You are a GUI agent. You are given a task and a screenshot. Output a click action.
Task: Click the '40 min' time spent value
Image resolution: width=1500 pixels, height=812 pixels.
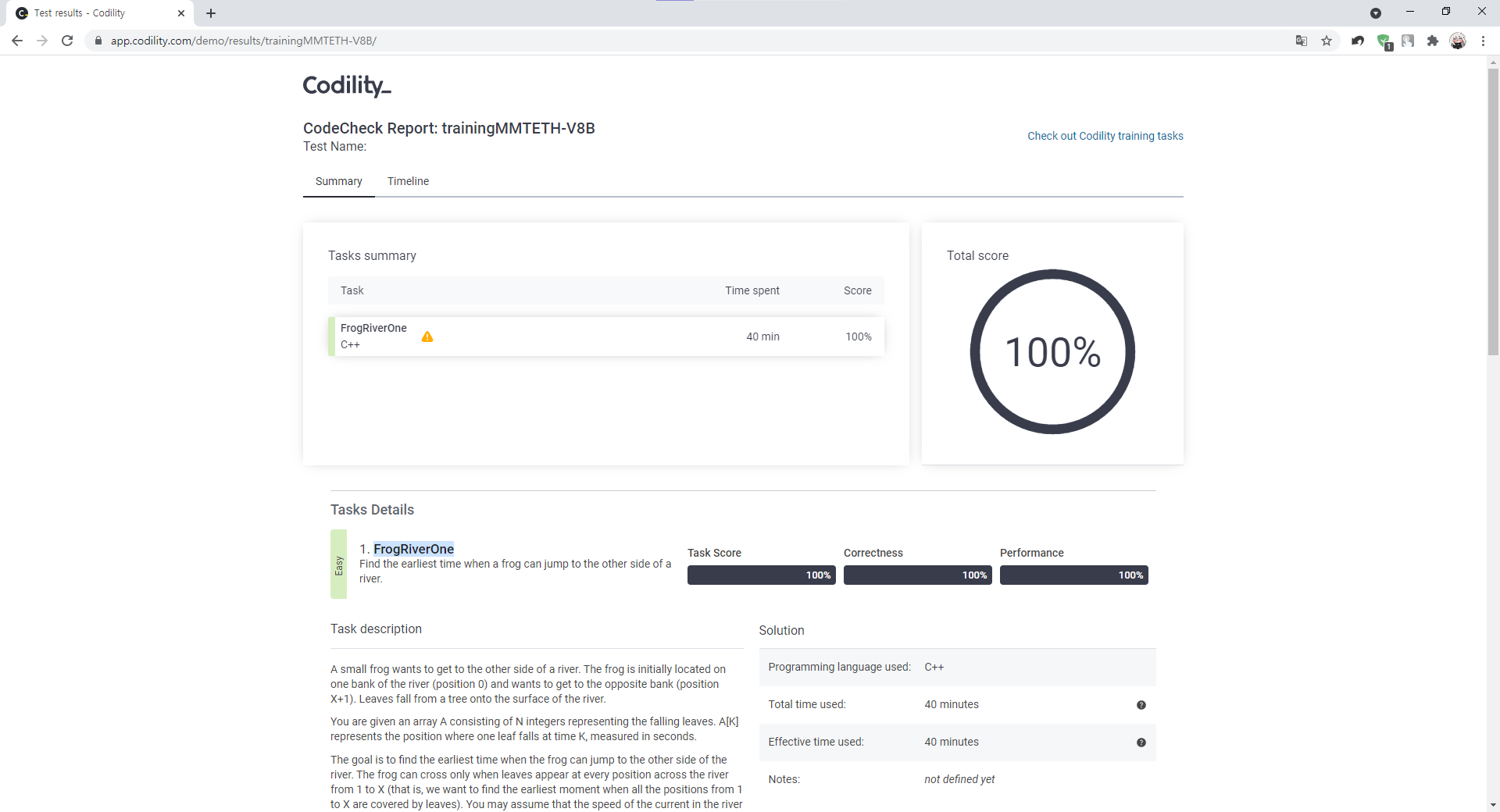762,337
